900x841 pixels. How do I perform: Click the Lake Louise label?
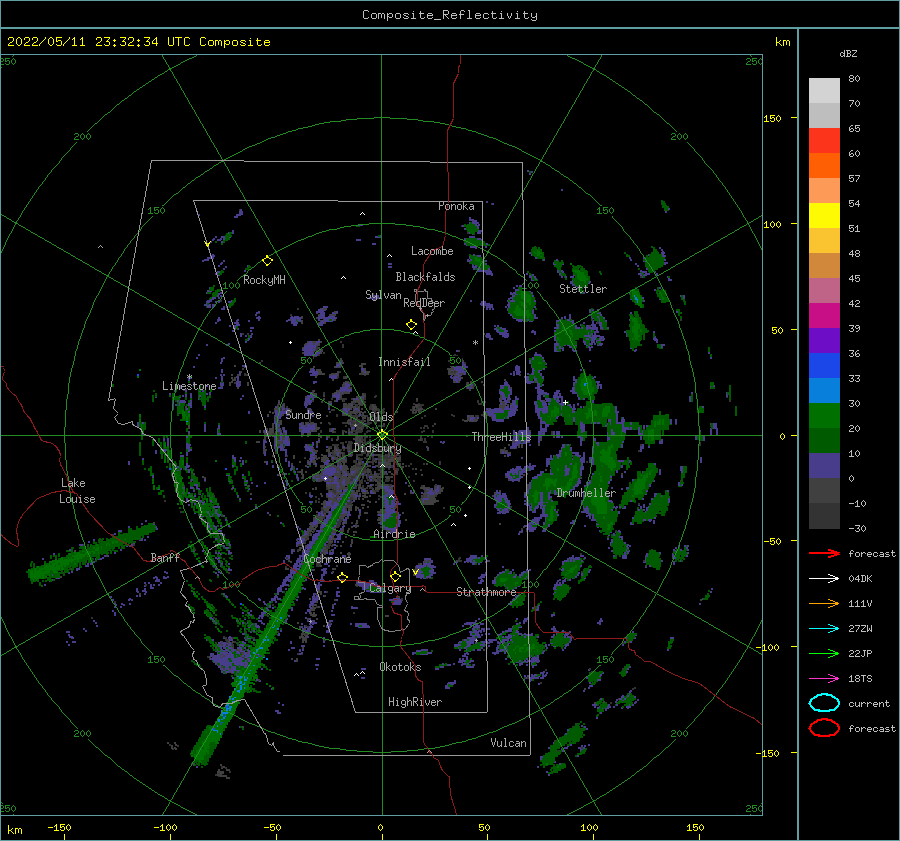(77, 491)
